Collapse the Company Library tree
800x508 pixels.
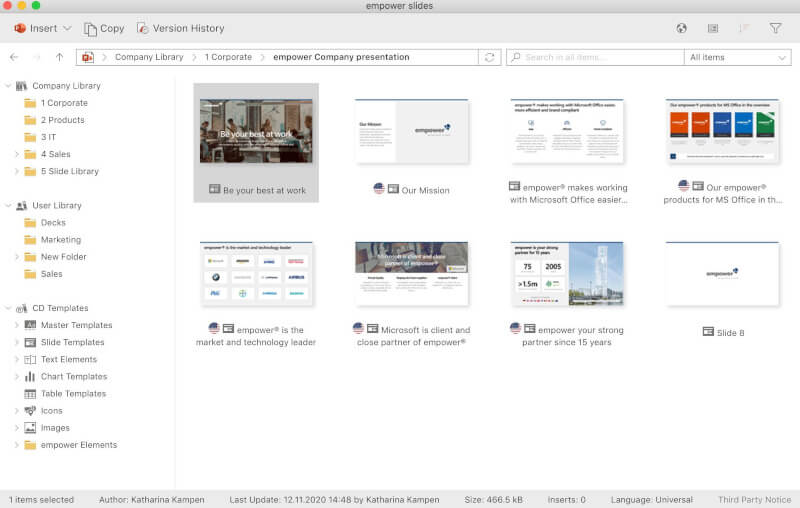tap(8, 86)
